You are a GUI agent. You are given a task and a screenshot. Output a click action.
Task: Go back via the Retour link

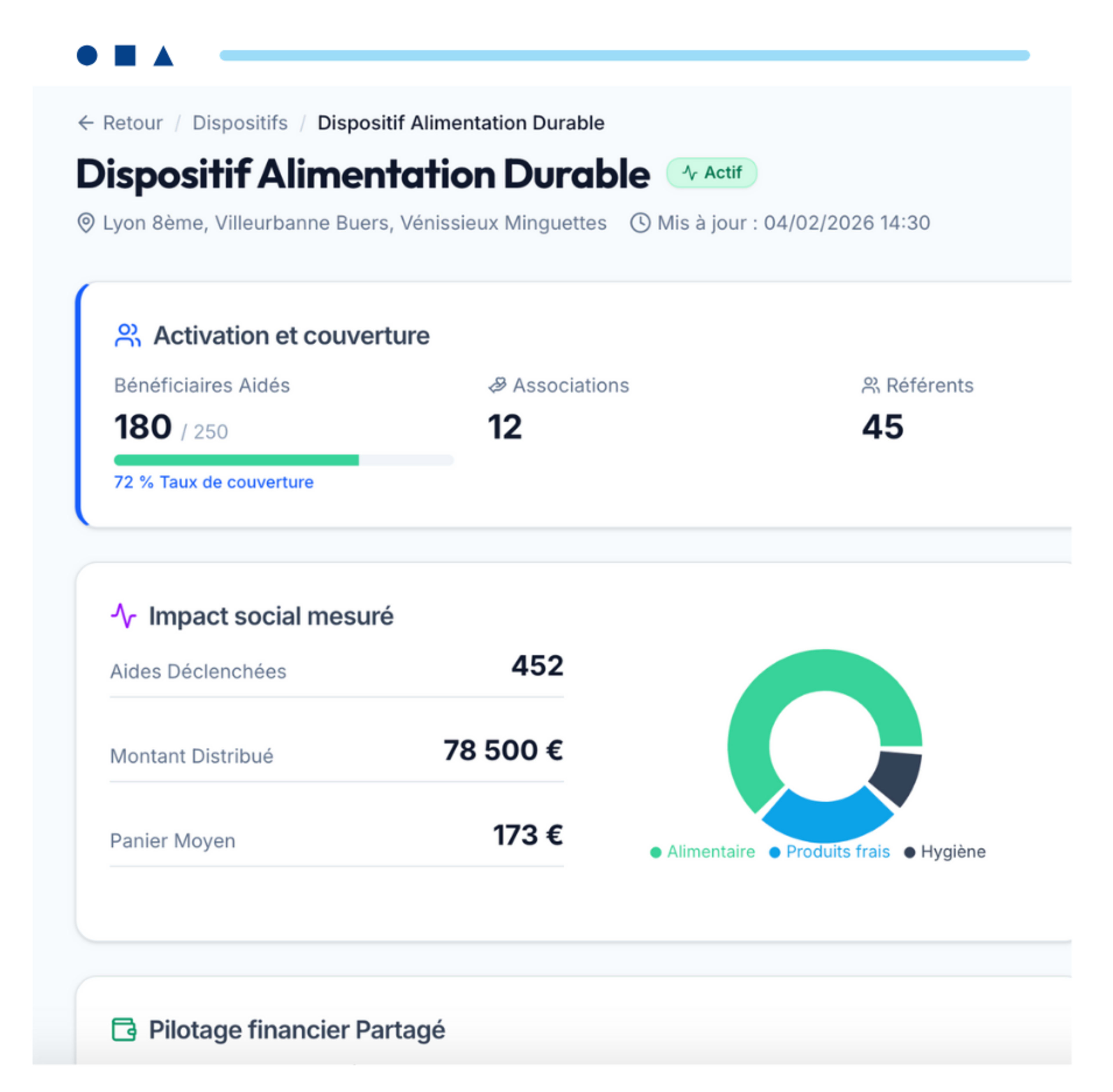coord(132,123)
